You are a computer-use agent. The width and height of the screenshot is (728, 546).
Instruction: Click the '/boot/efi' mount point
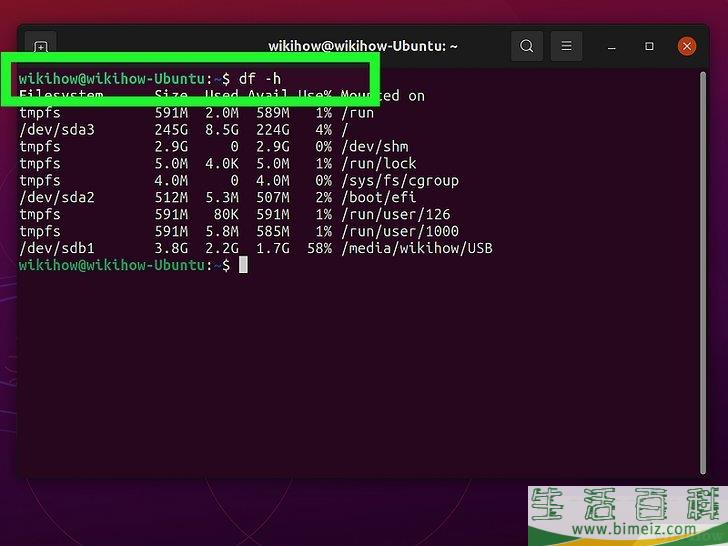coord(378,197)
